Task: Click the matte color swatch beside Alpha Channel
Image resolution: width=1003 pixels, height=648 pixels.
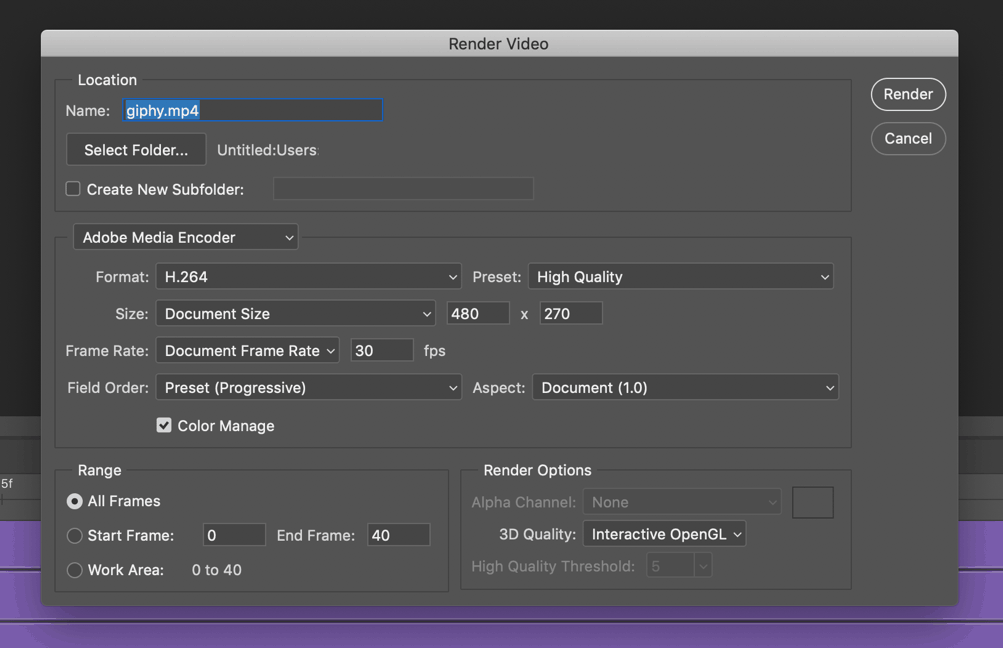Action: pyautogui.click(x=812, y=502)
